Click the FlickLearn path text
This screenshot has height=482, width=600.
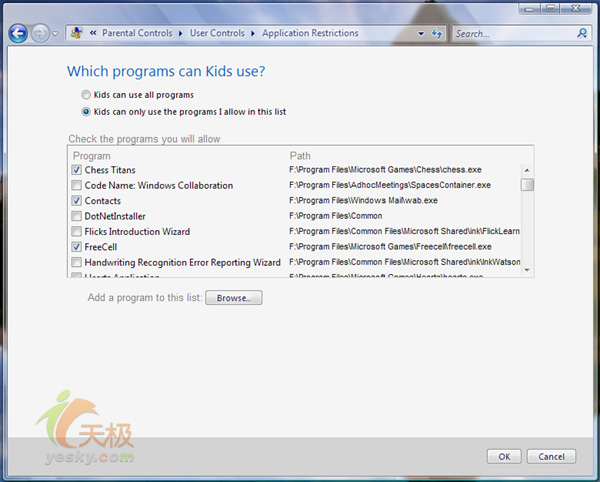[404, 231]
